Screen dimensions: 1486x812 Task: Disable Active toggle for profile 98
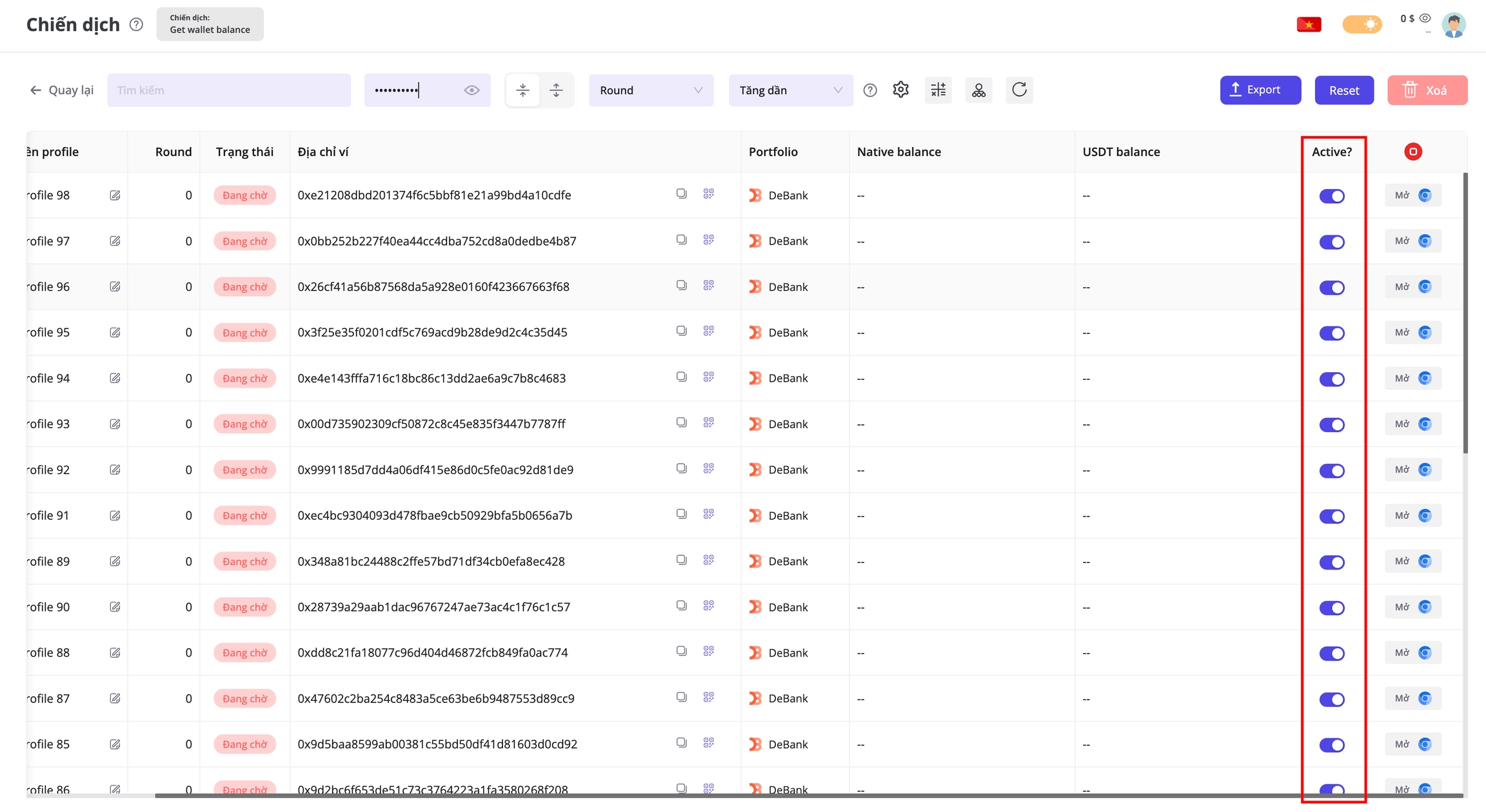pyautogui.click(x=1331, y=195)
